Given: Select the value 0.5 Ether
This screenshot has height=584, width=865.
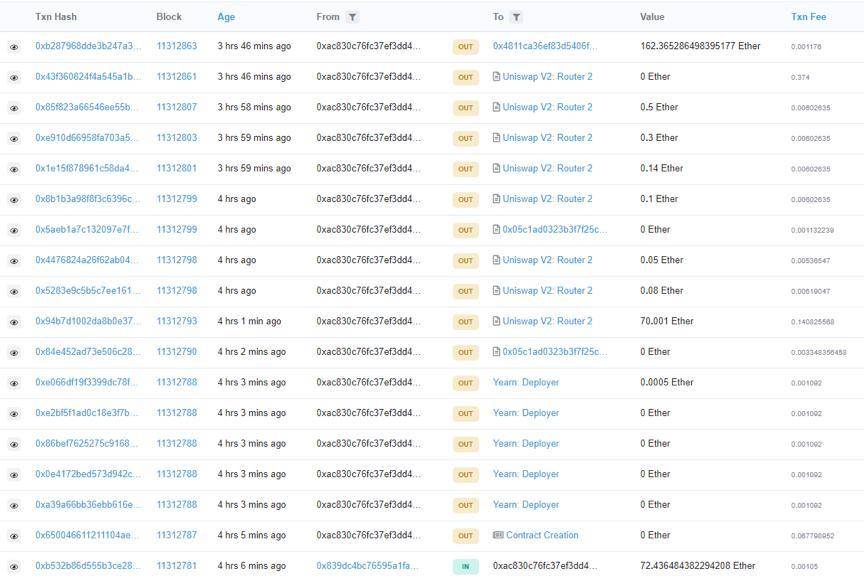Looking at the screenshot, I should click(x=659, y=107).
